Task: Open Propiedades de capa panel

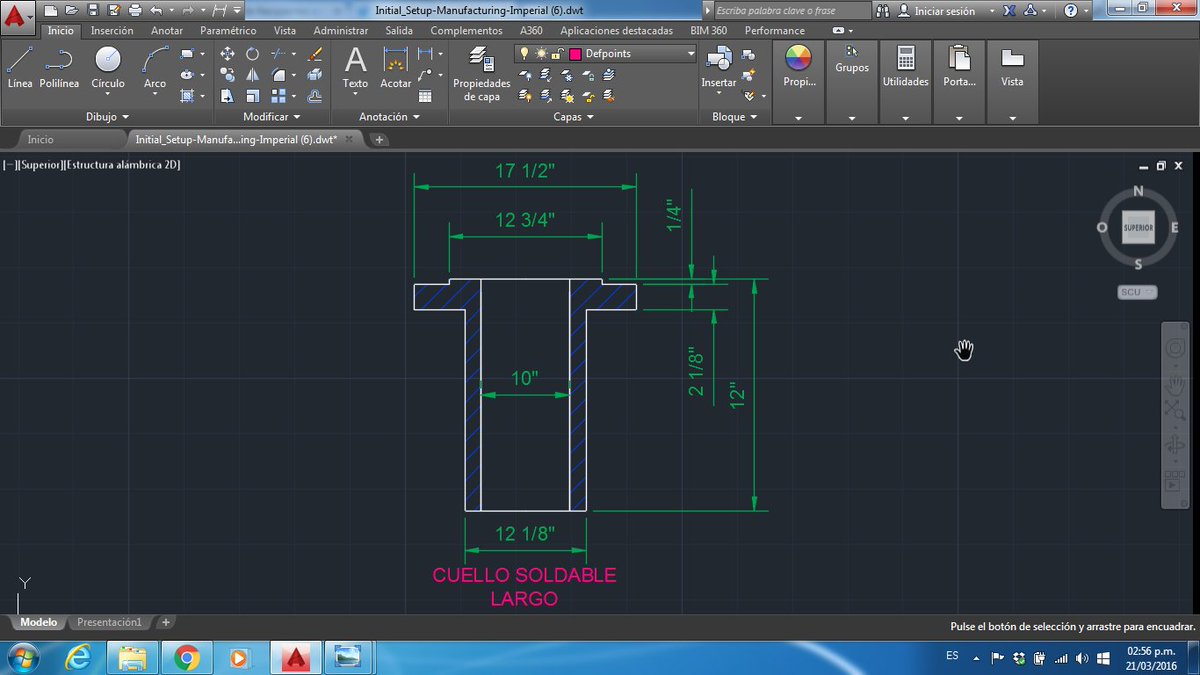Action: [481, 74]
